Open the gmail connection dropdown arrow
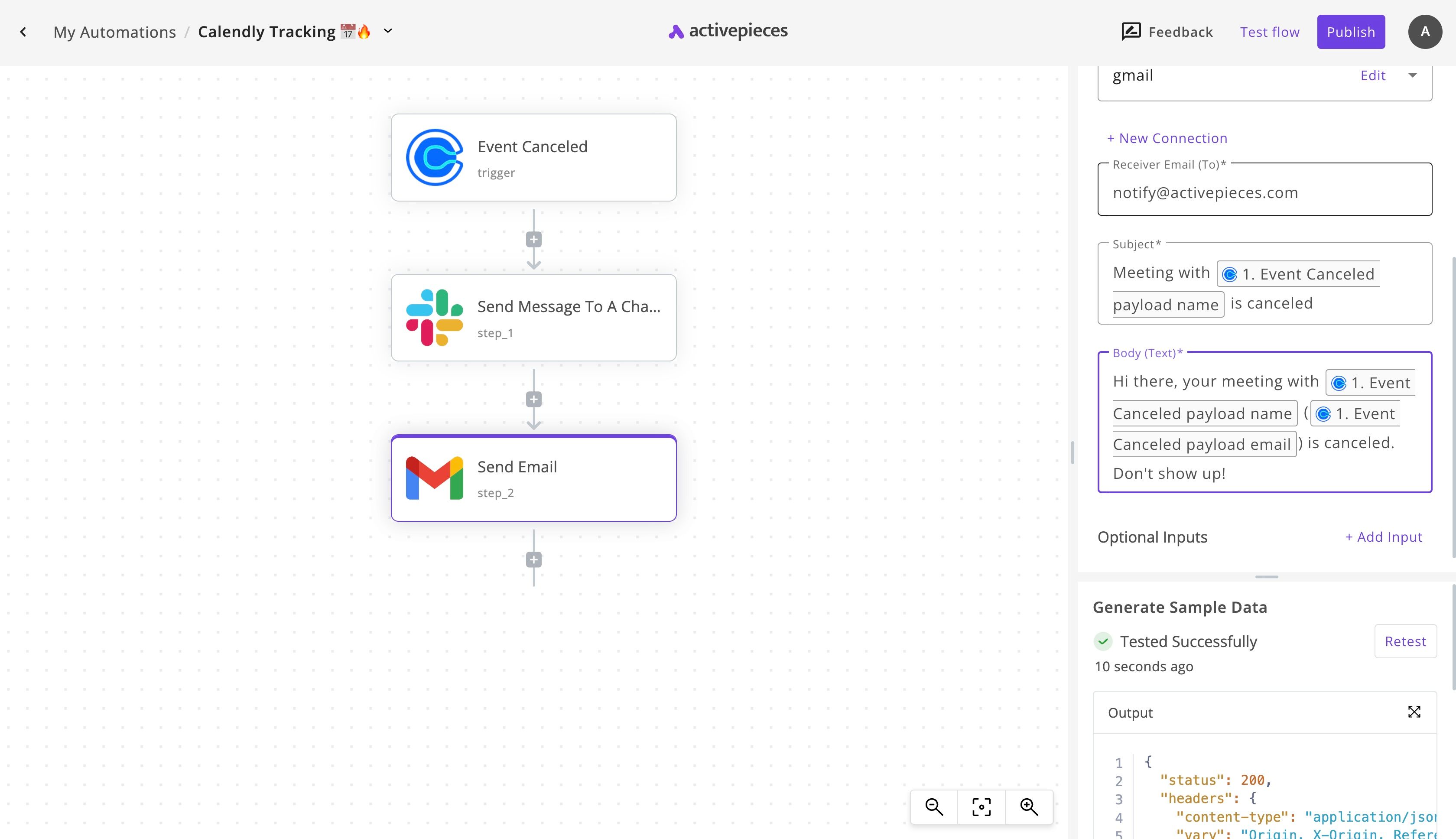 [1412, 75]
